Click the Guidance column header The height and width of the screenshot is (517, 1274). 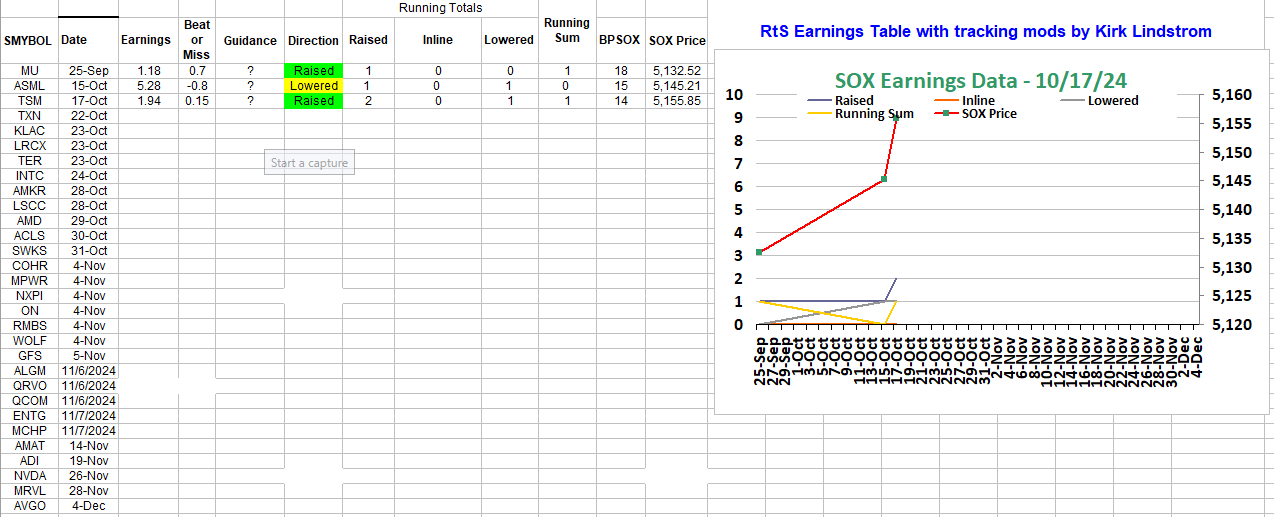(250, 41)
